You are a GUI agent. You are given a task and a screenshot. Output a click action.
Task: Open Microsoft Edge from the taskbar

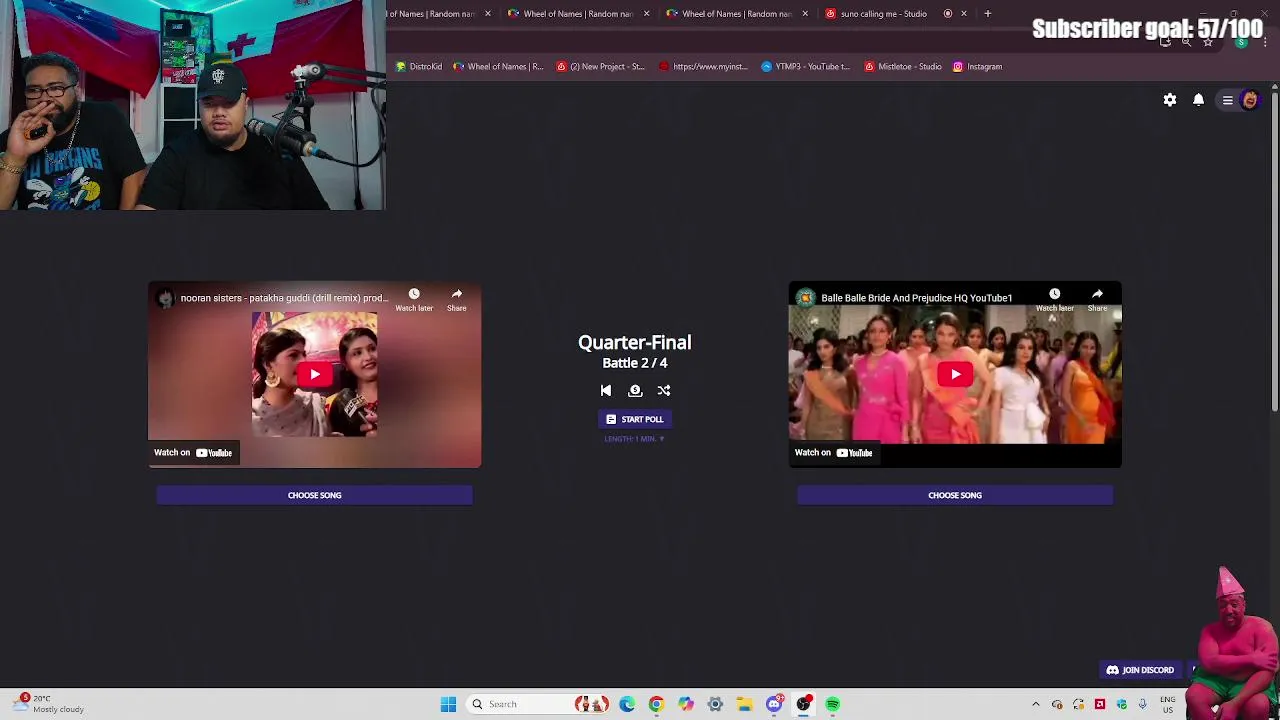[627, 704]
